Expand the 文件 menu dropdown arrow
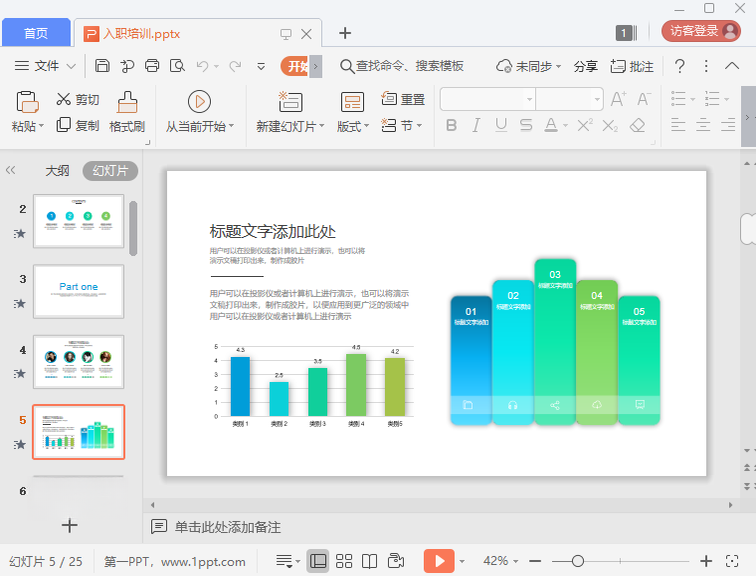The image size is (756, 576). pyautogui.click(x=71, y=66)
